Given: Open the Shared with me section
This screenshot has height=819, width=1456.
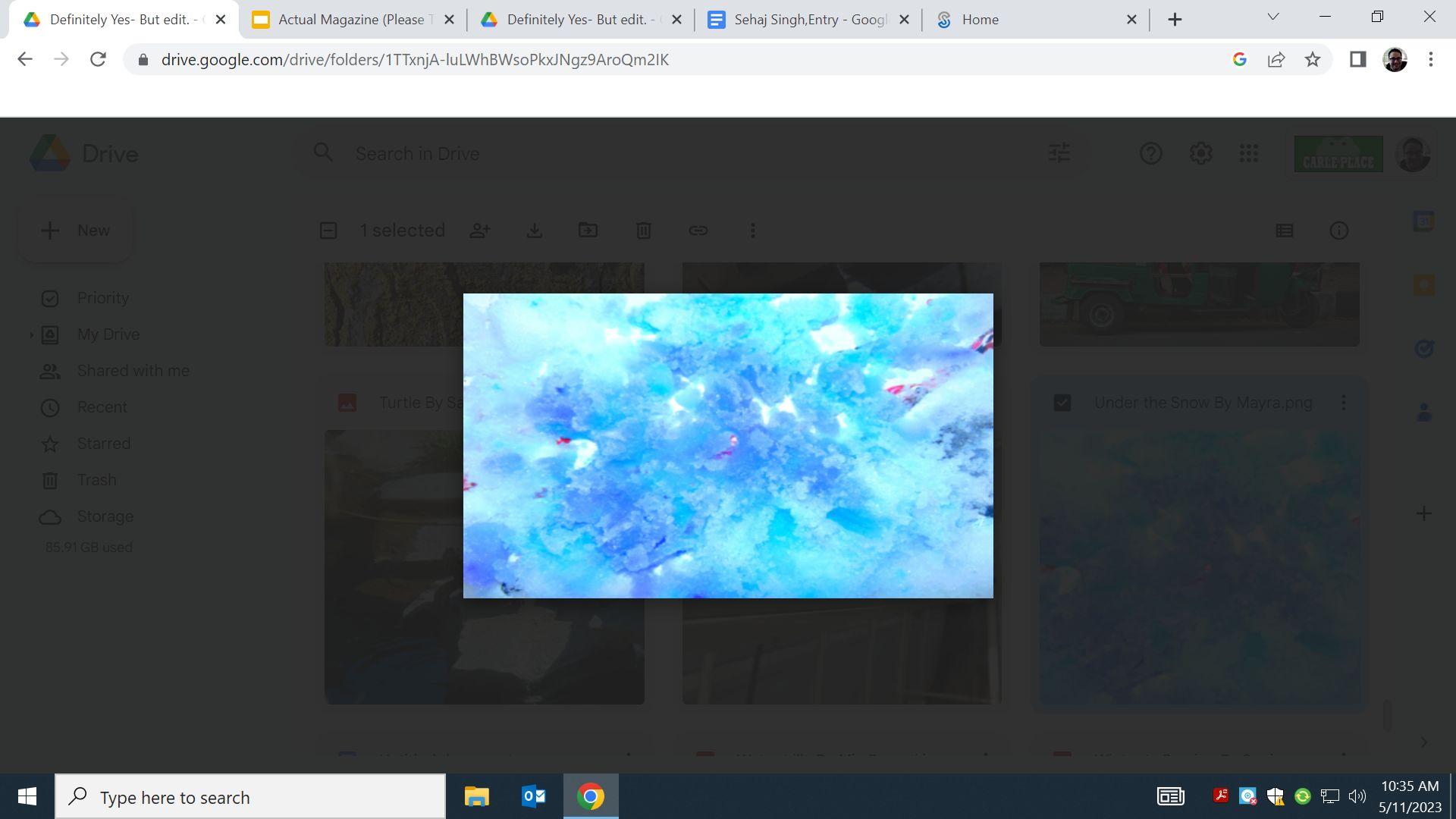Looking at the screenshot, I should pos(133,371).
